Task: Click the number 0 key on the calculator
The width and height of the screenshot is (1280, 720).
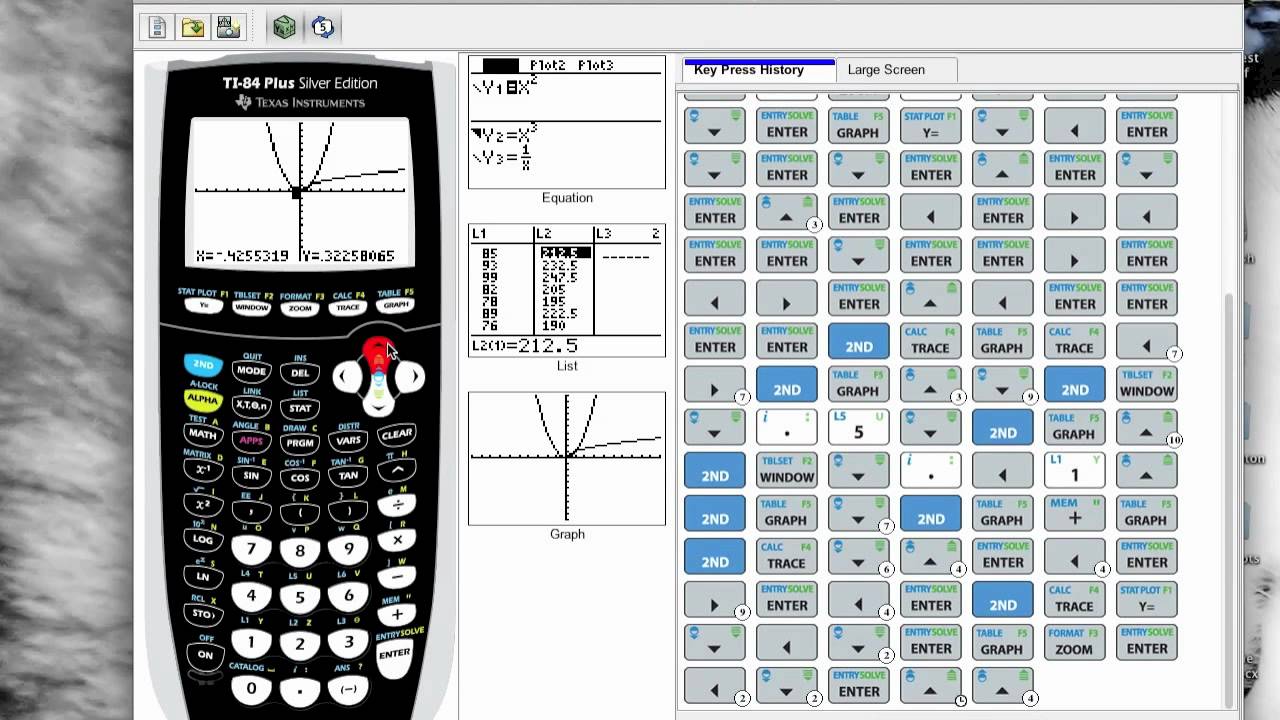Action: click(x=251, y=688)
